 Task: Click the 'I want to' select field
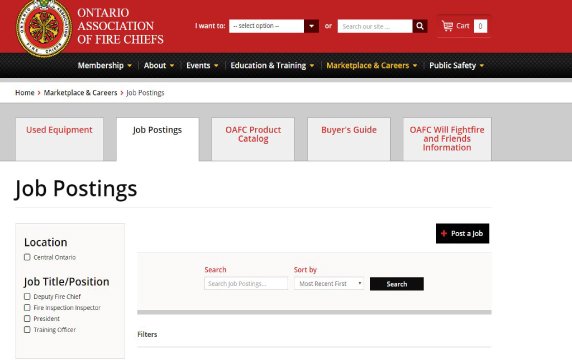[267, 26]
